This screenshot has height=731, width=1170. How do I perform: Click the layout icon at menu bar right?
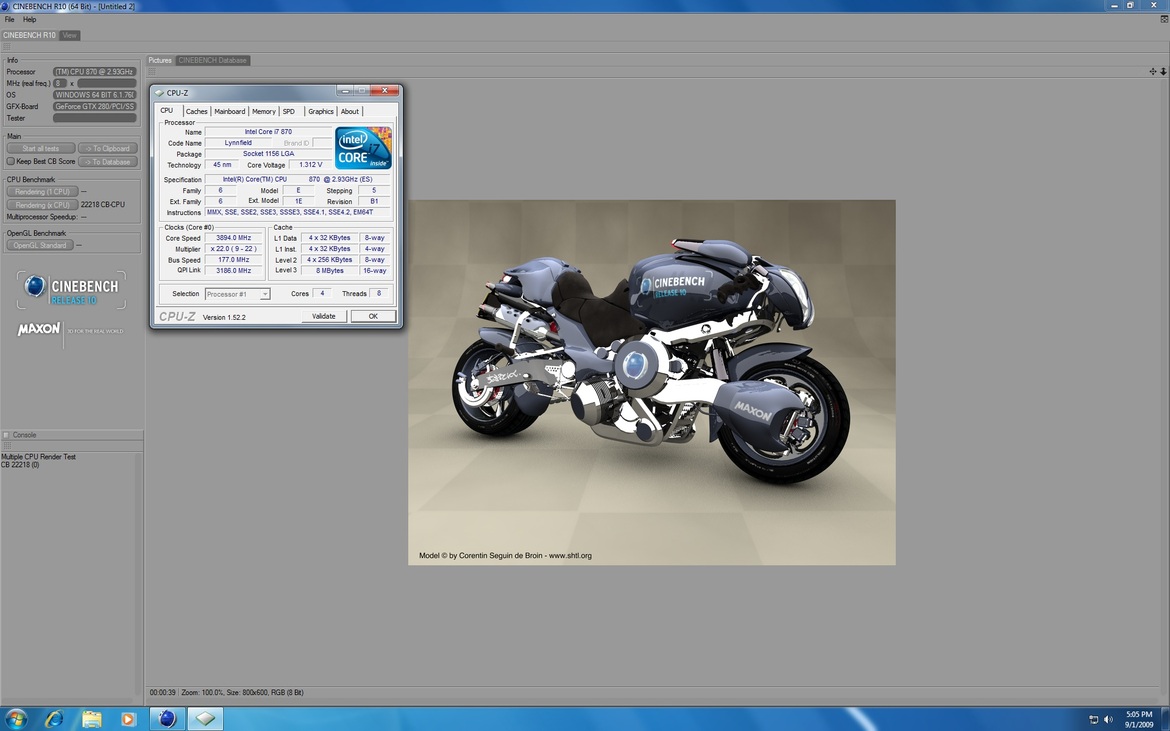(1164, 19)
